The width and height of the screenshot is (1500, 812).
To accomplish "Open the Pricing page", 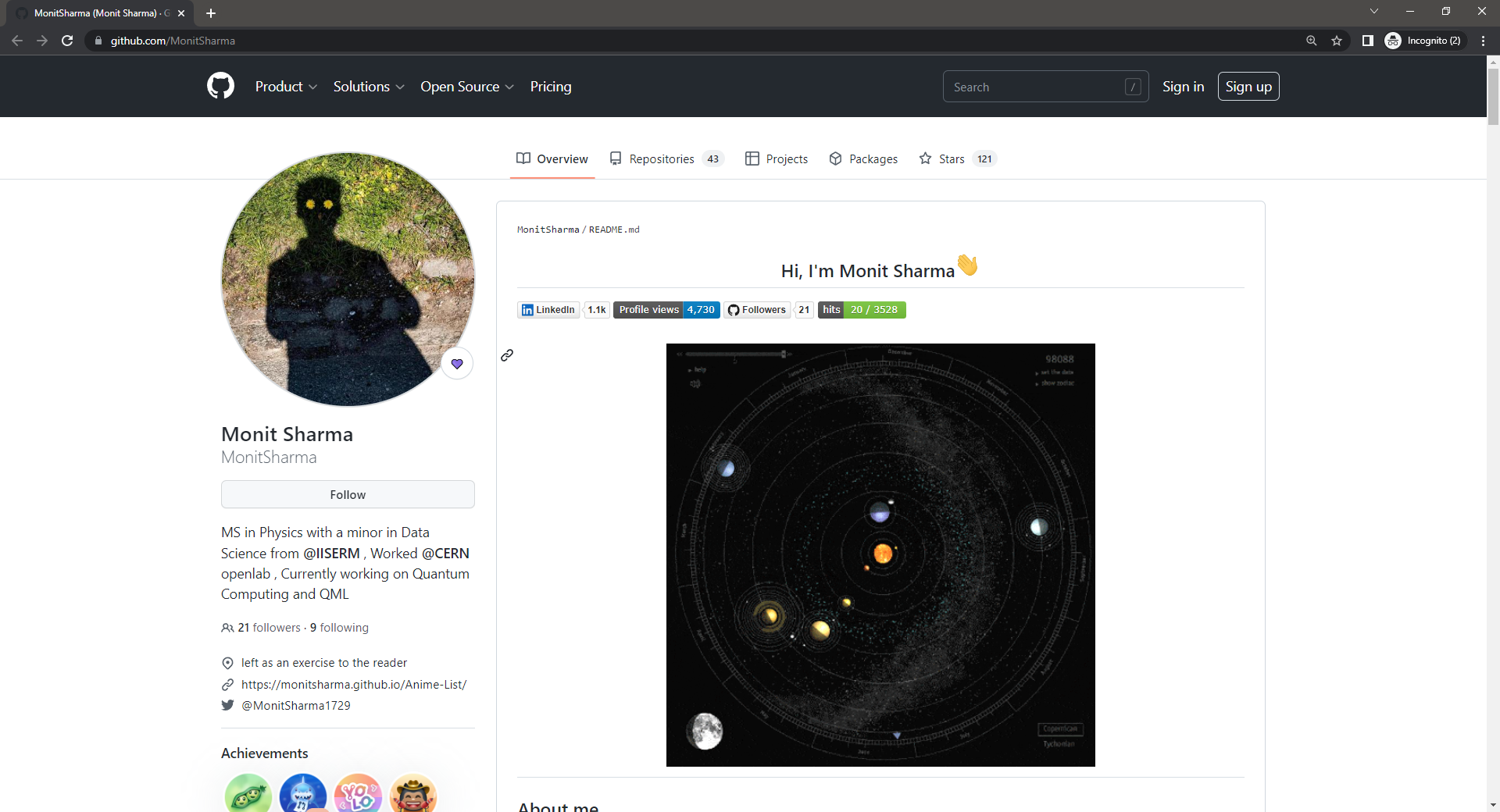I will coord(551,87).
